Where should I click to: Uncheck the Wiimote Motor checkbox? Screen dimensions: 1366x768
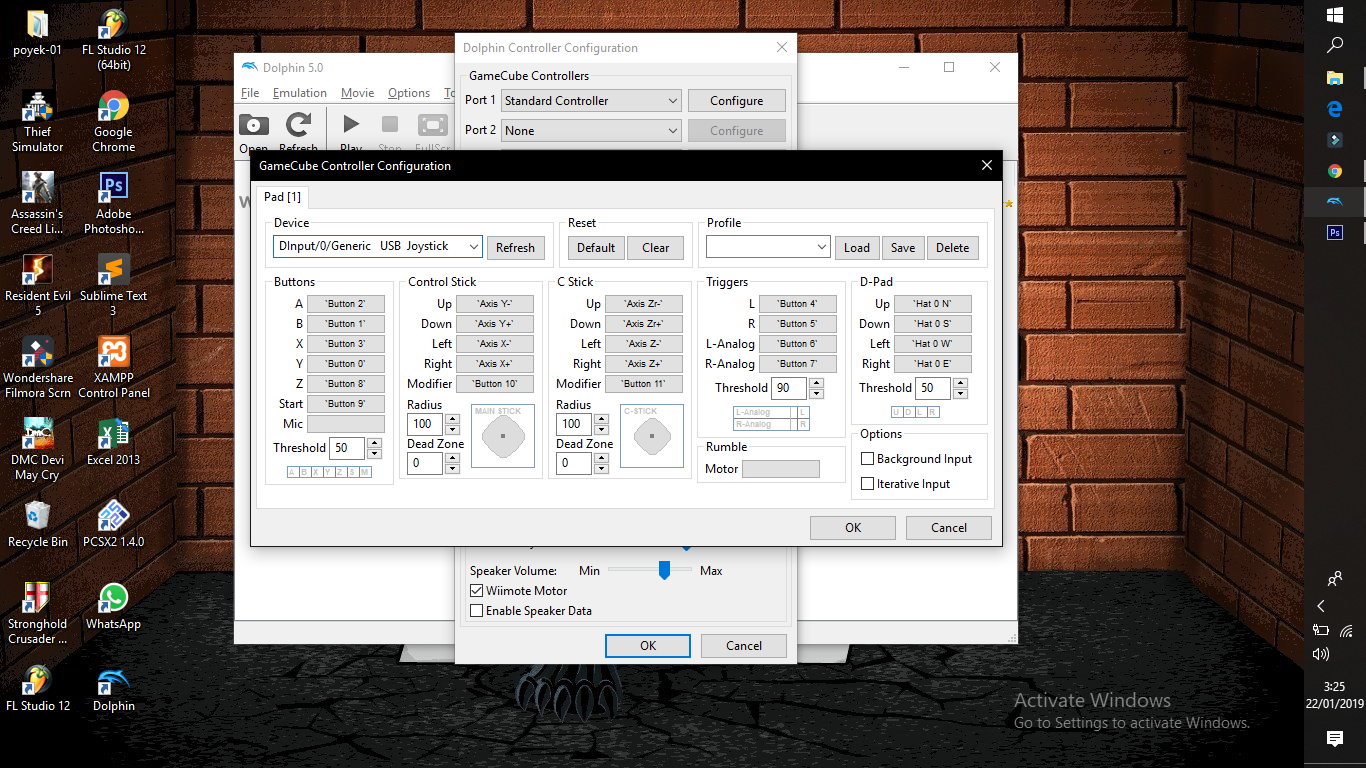pyautogui.click(x=477, y=591)
